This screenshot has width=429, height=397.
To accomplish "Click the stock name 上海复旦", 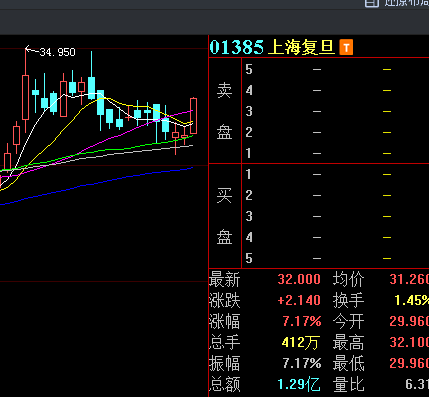I will pyautogui.click(x=301, y=47).
